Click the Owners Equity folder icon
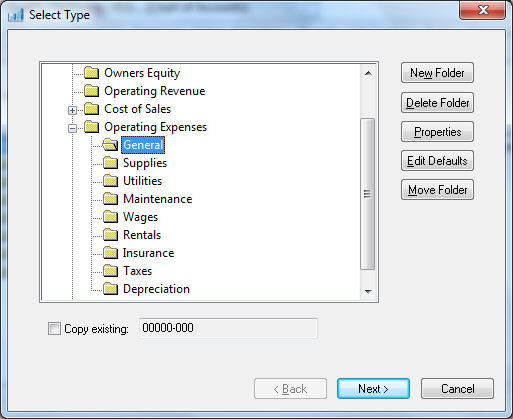 click(91, 73)
